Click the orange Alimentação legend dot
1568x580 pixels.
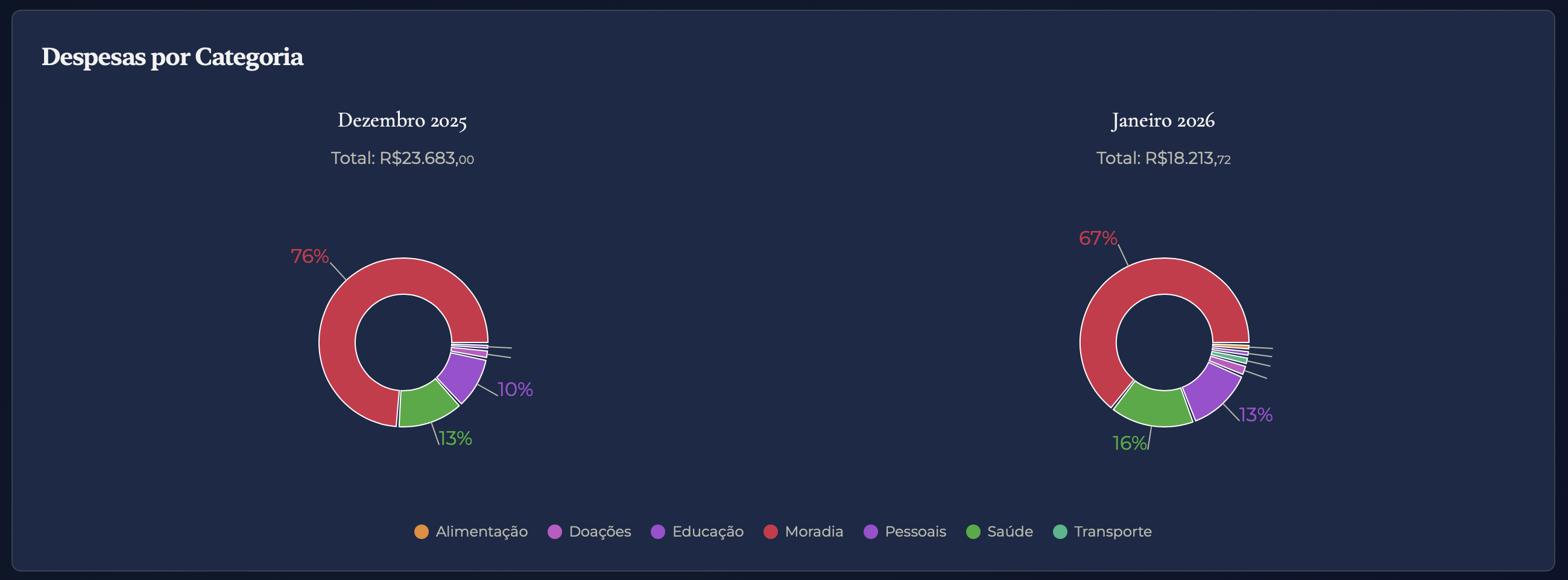click(421, 531)
